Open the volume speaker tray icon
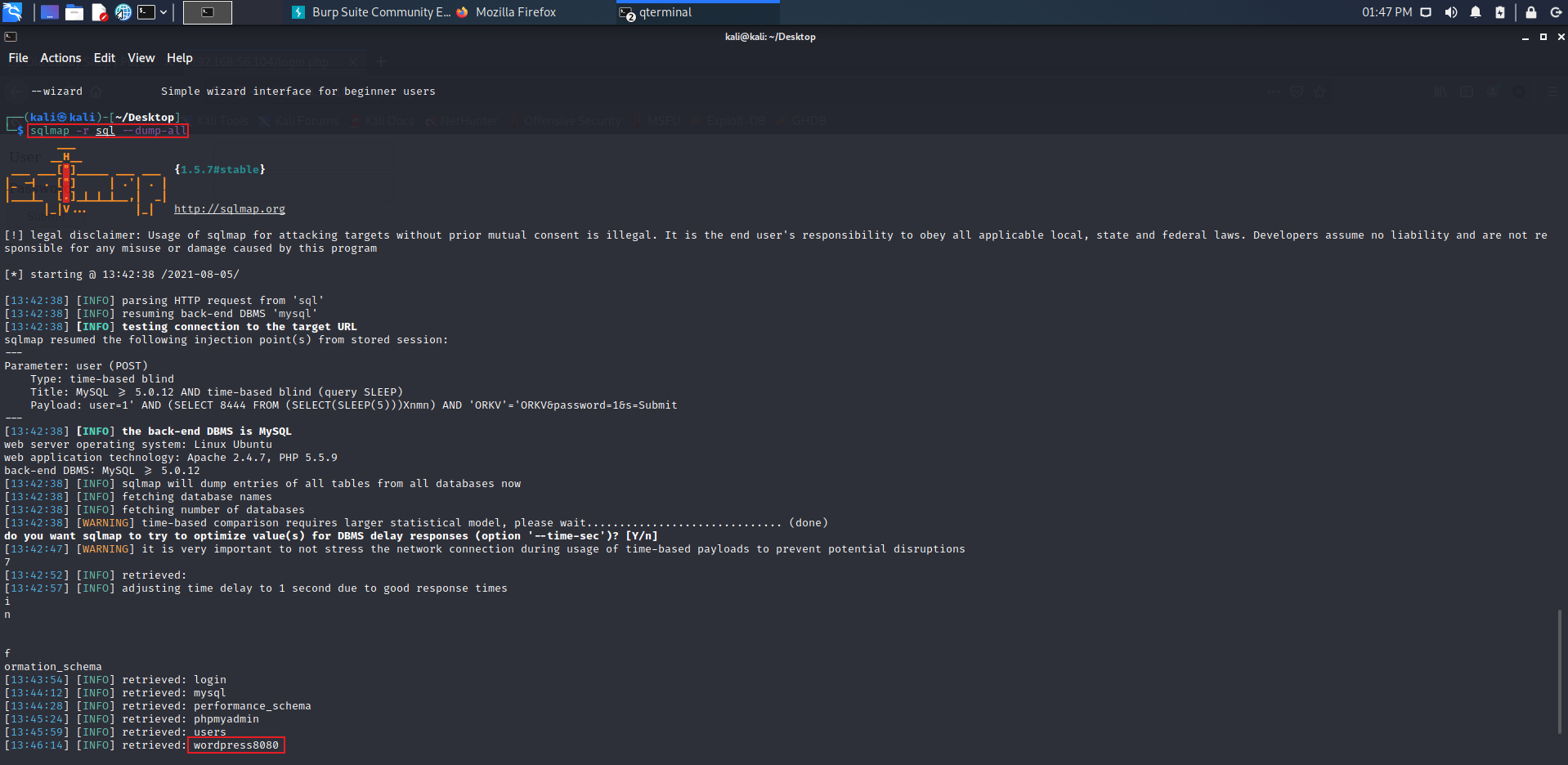The width and height of the screenshot is (1568, 765). pyautogui.click(x=1451, y=12)
